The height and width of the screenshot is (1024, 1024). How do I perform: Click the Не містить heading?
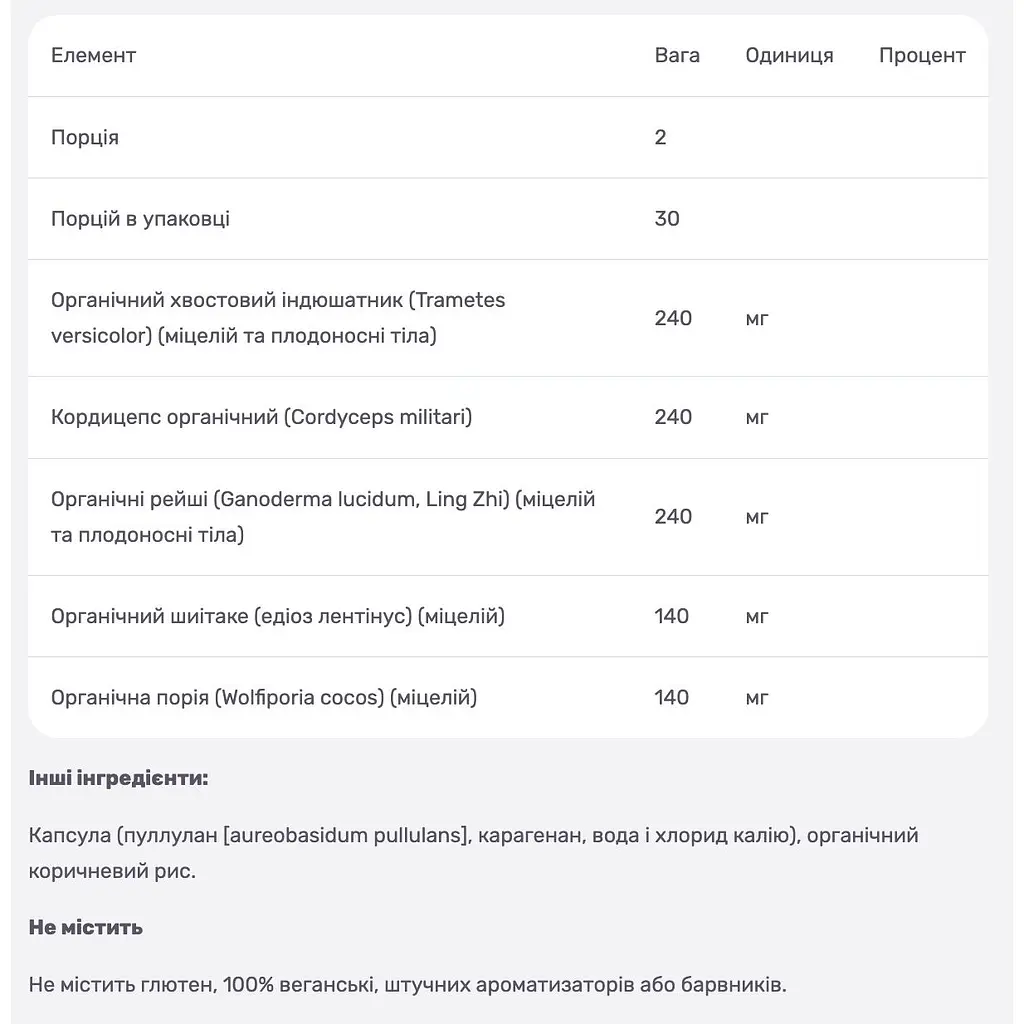[x=86, y=927]
